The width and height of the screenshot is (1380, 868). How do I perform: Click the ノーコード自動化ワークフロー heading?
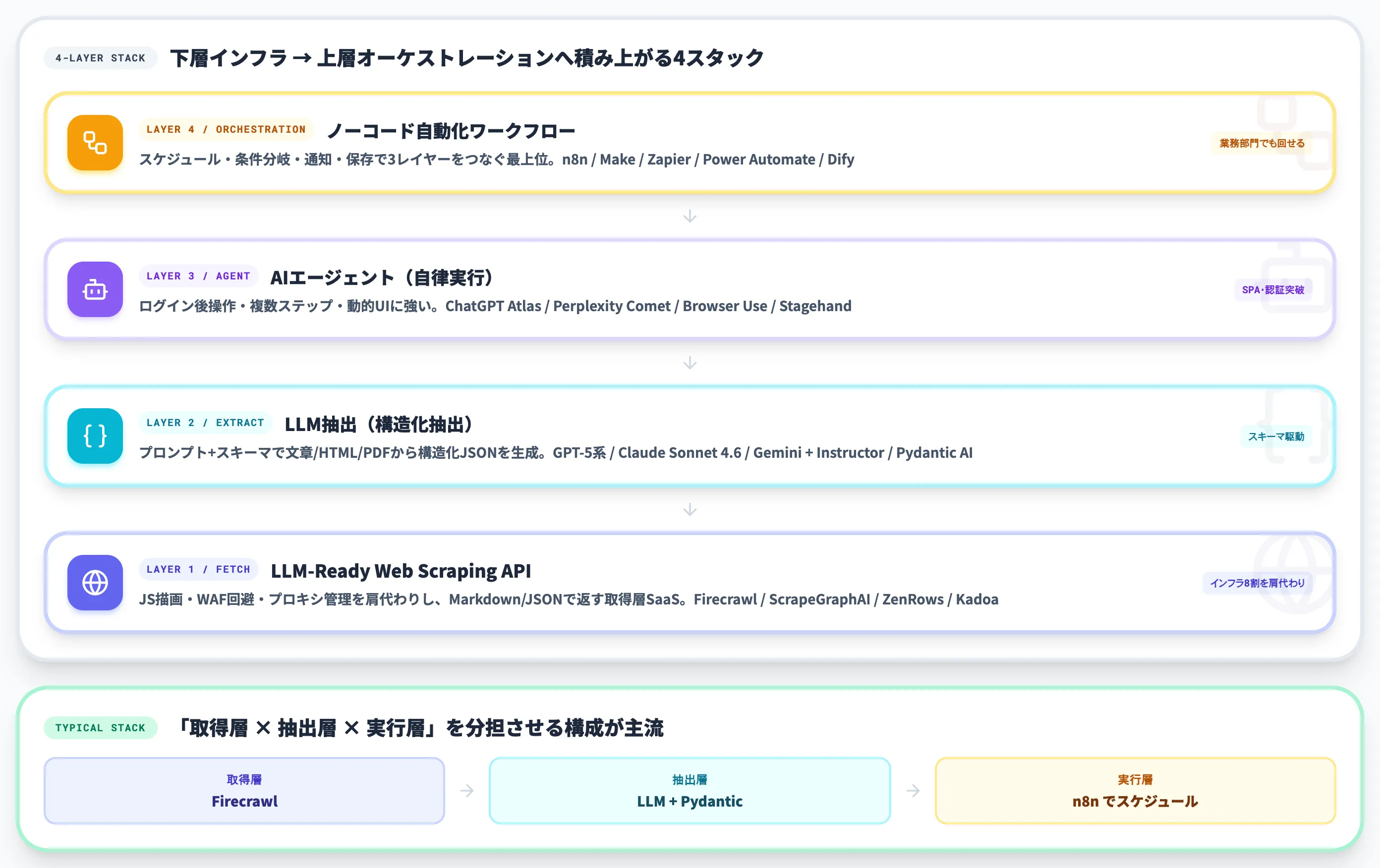451,131
